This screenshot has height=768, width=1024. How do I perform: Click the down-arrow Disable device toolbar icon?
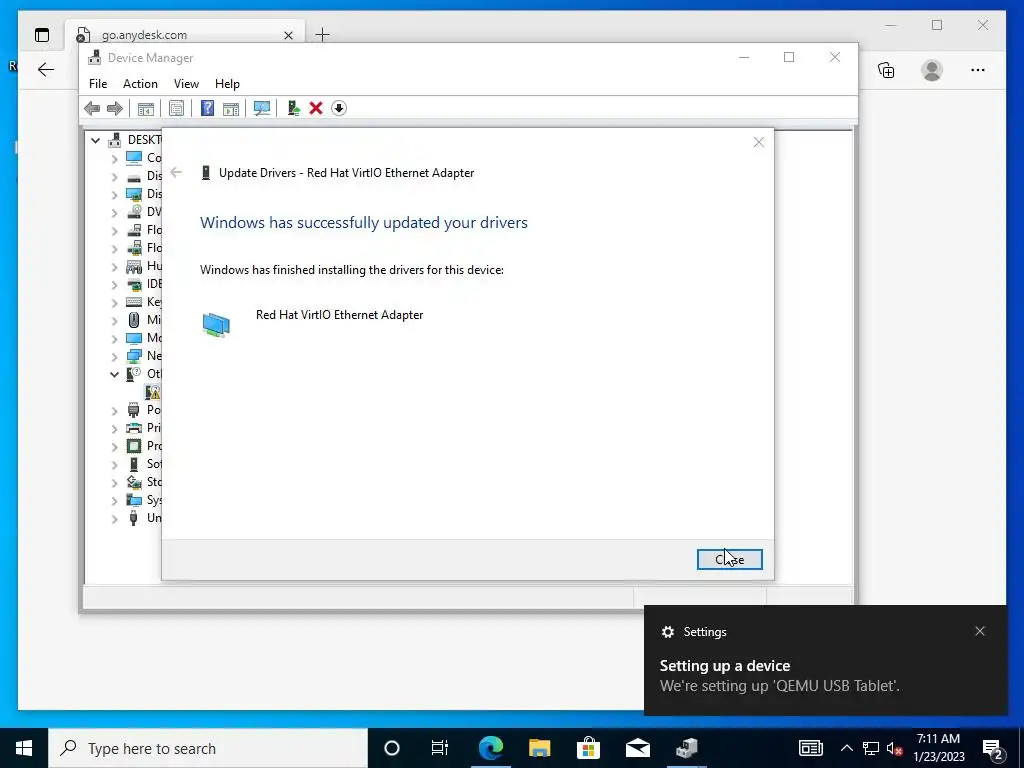tap(339, 108)
